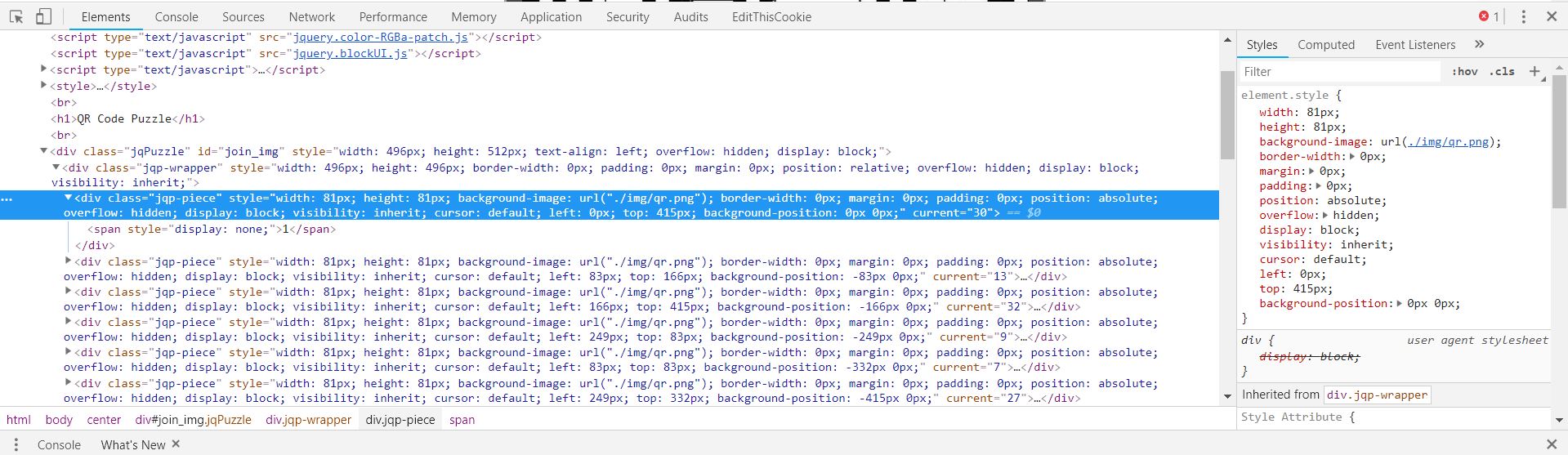Click the DOM tree scroll-down arrow
The image size is (1568, 455).
(x=1227, y=397)
